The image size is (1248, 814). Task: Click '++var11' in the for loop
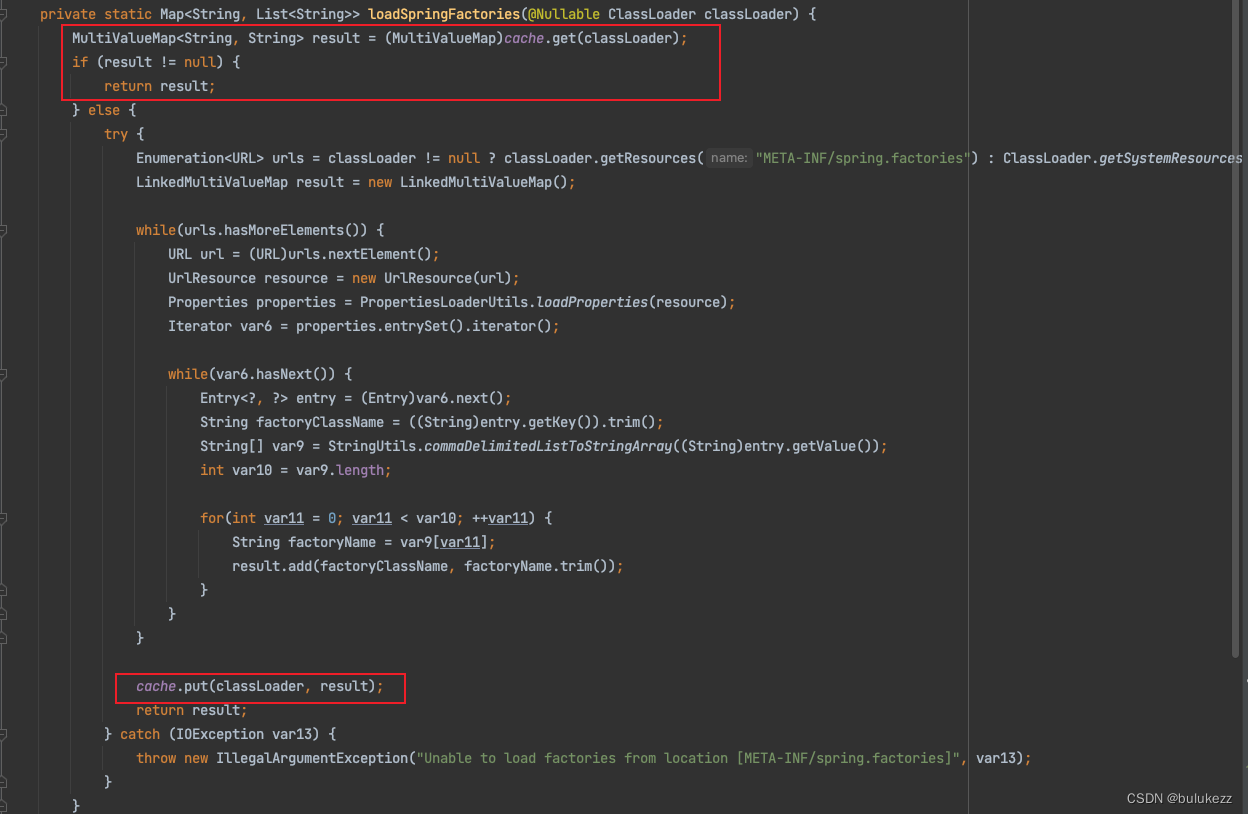click(x=500, y=518)
